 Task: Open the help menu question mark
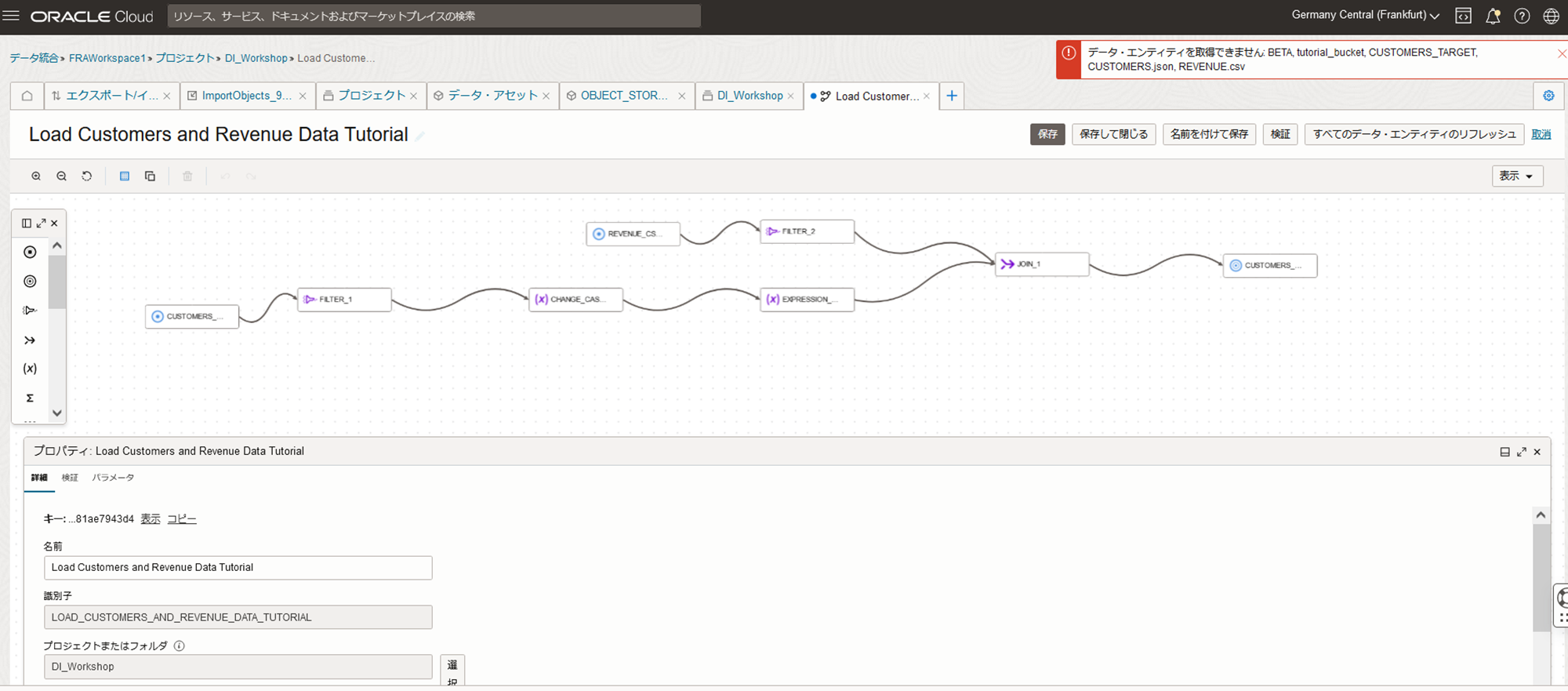[1522, 16]
